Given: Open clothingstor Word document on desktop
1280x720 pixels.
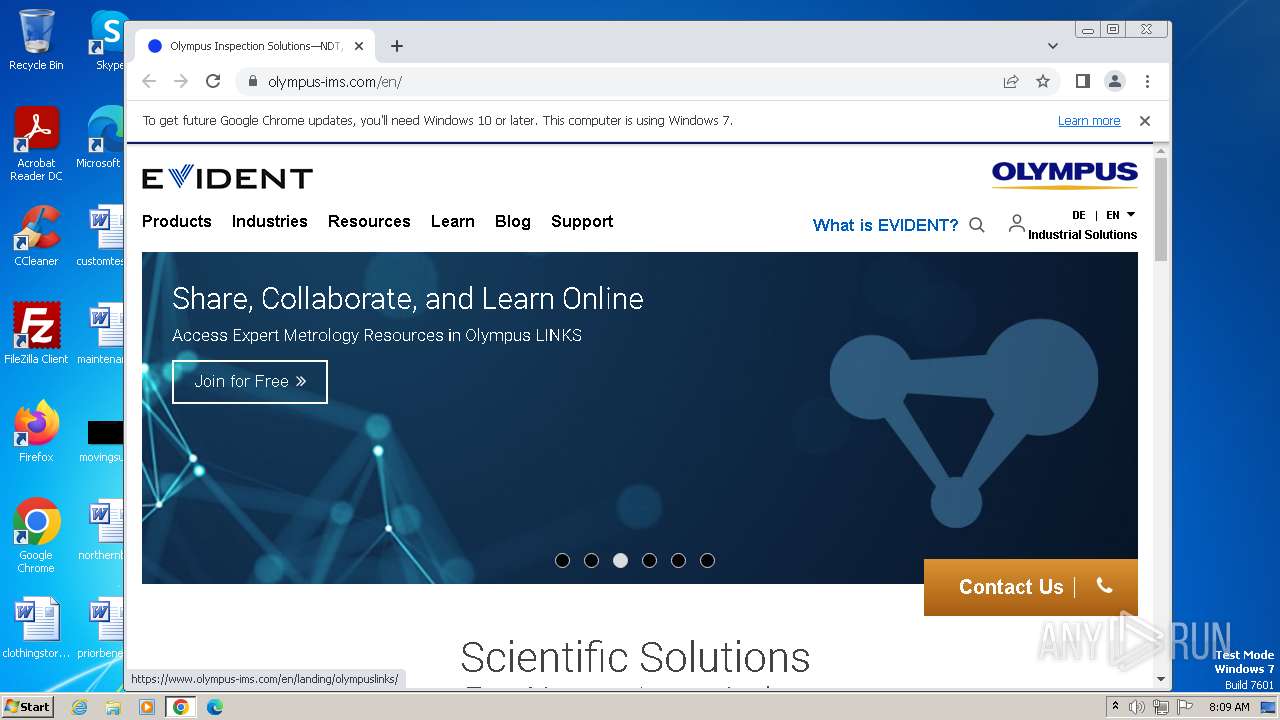Looking at the screenshot, I should pyautogui.click(x=36, y=628).
